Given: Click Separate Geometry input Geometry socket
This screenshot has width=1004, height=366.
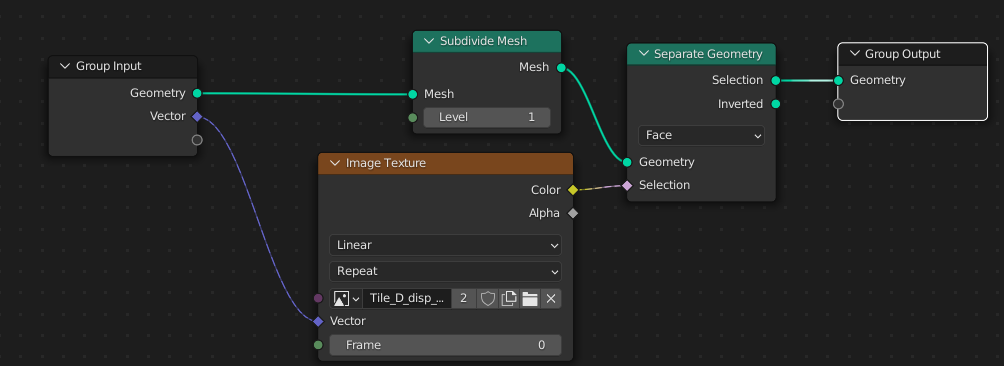Looking at the screenshot, I should pos(627,162).
